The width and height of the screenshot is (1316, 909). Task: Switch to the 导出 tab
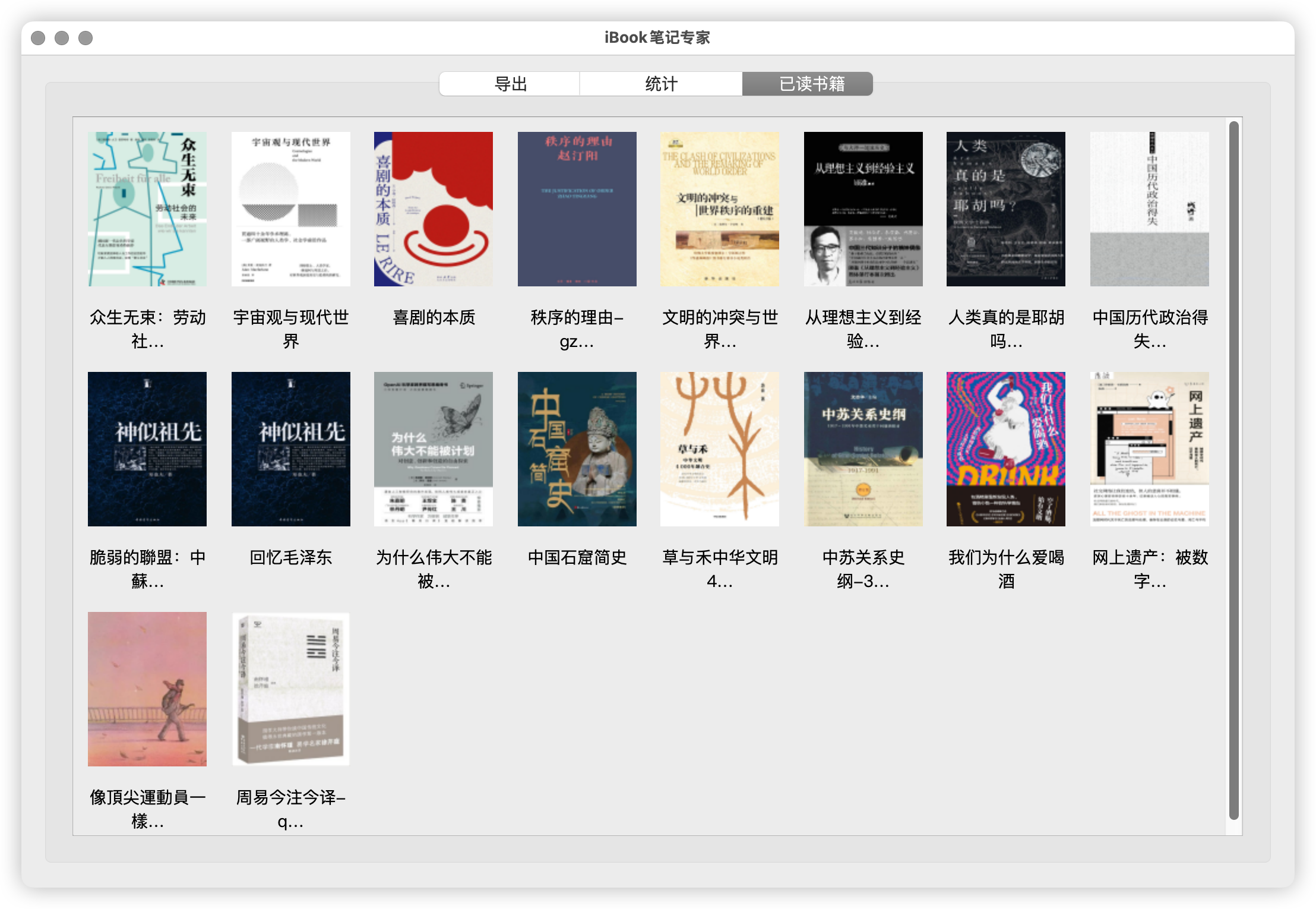tap(510, 84)
